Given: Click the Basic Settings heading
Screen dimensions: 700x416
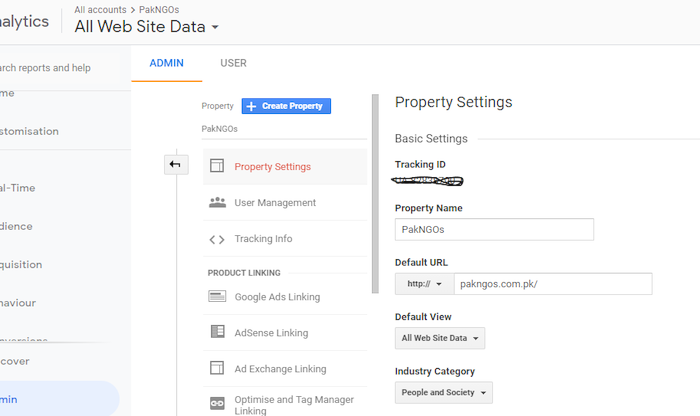Looking at the screenshot, I should tap(431, 139).
